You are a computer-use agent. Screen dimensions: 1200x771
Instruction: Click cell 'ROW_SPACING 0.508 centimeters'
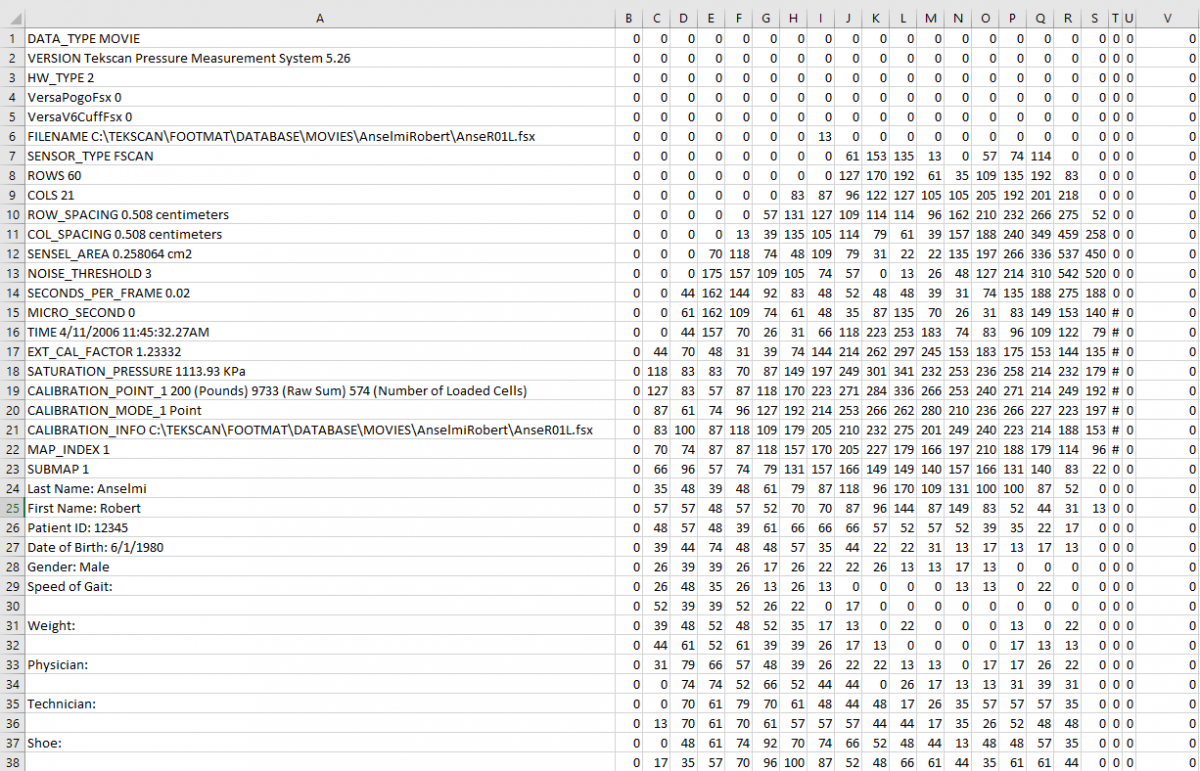319,214
